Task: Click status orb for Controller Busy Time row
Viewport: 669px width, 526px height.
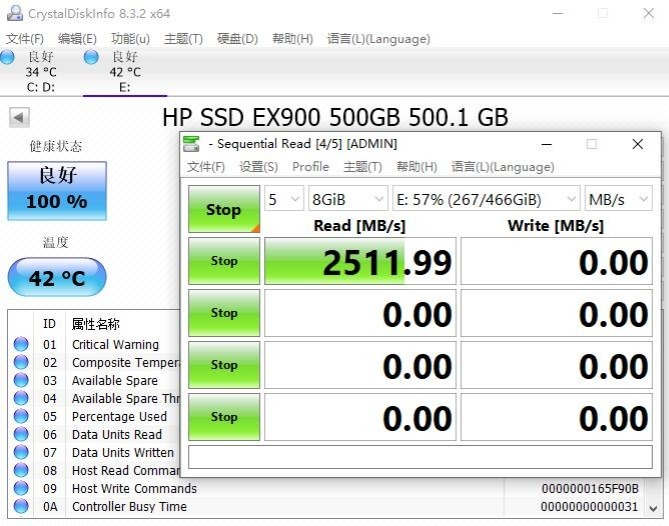Action: pyautogui.click(x=21, y=506)
